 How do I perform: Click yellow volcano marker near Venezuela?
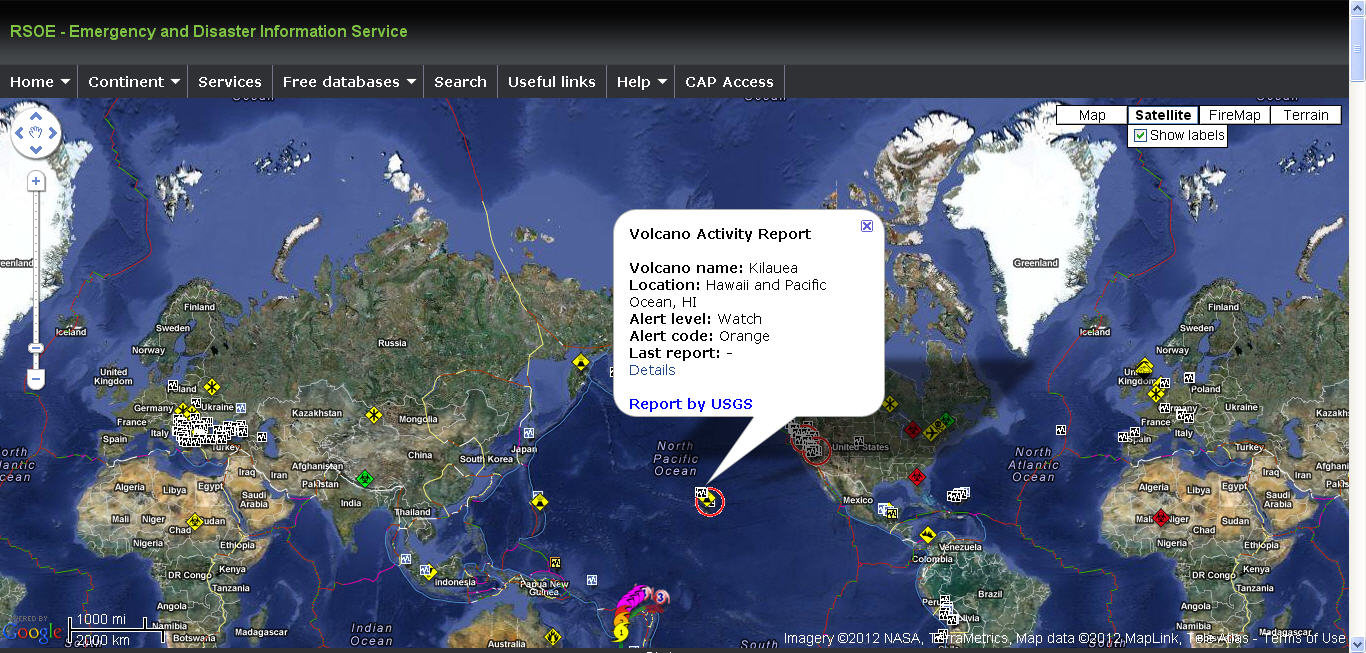[x=928, y=535]
